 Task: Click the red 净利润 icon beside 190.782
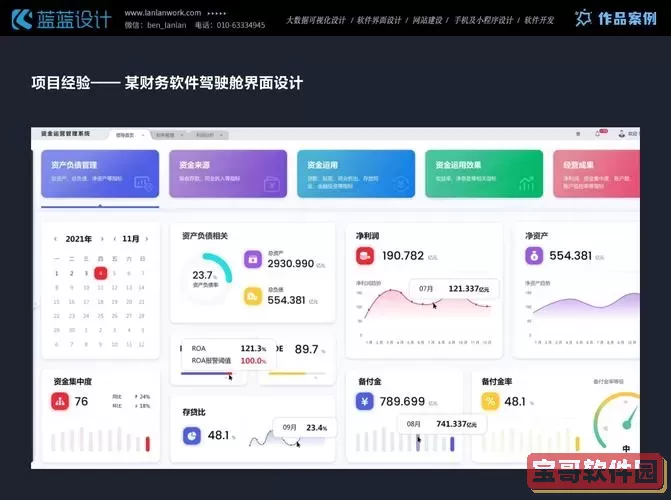coord(365,256)
